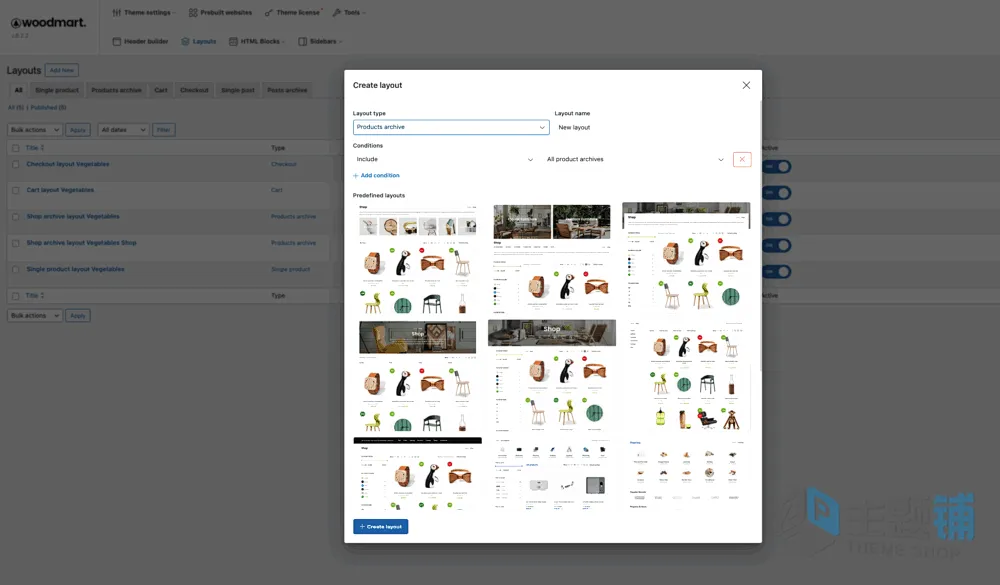Open the Sidebars menu
Viewport: 1000px width, 585px height.
(320, 41)
